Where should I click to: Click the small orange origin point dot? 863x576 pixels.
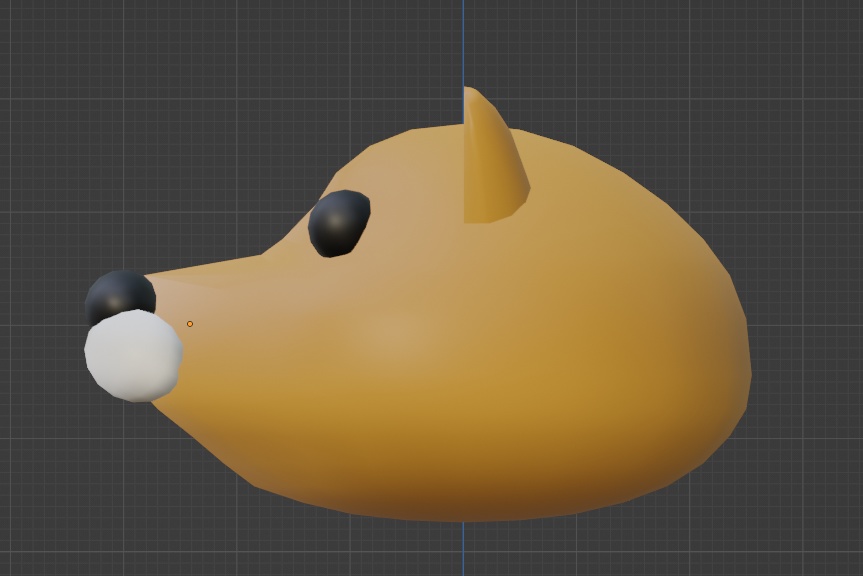pyautogui.click(x=190, y=324)
